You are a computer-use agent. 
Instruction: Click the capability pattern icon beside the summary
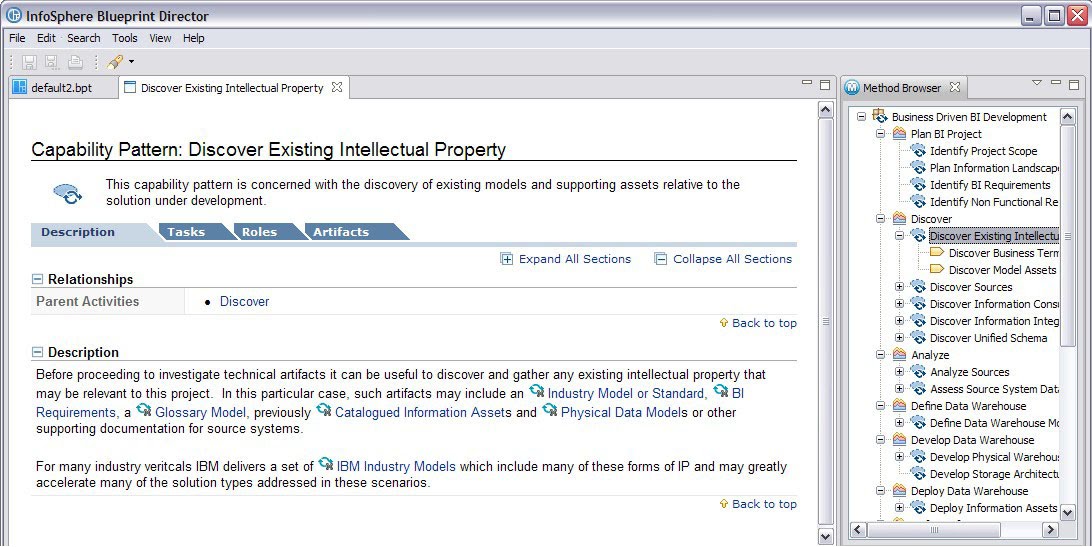[68, 194]
